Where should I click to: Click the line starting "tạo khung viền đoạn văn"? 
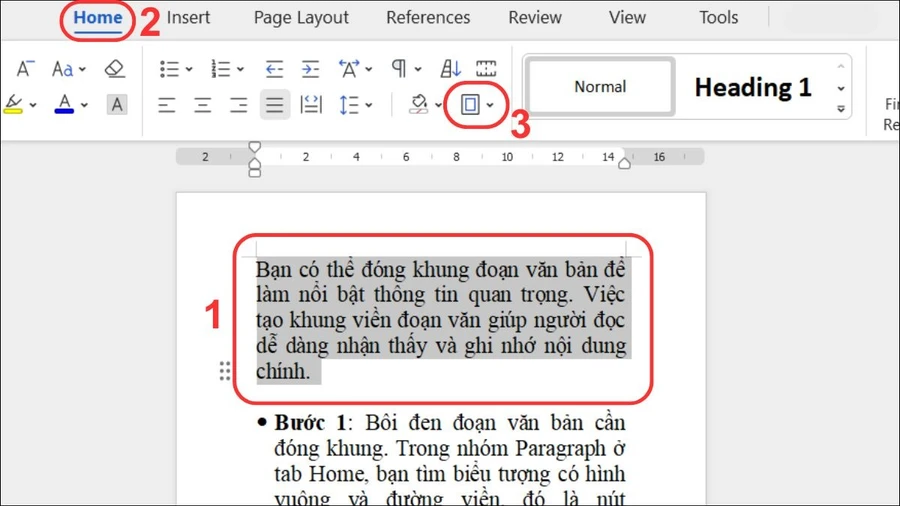point(440,320)
